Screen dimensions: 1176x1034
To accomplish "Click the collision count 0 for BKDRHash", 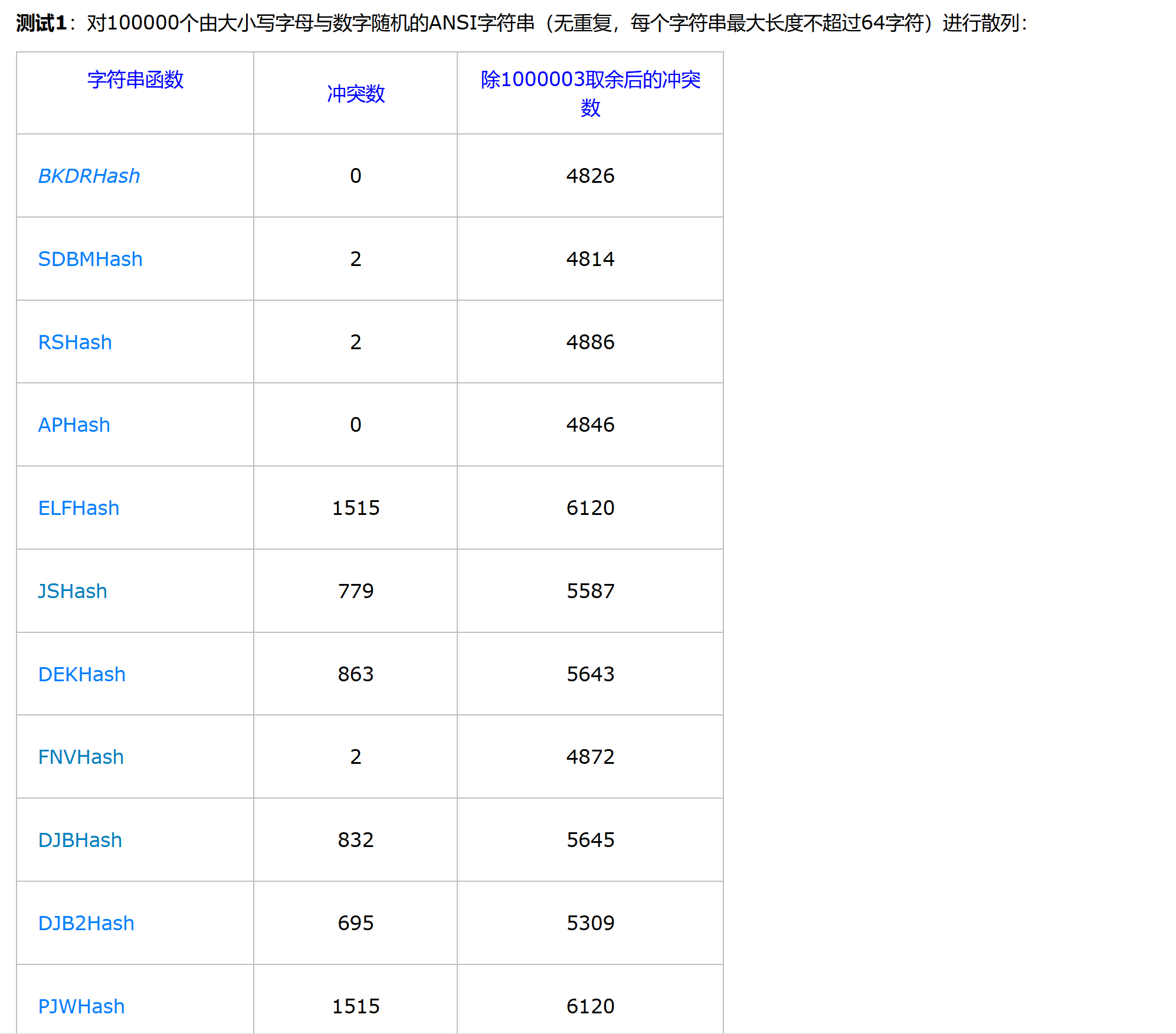I will tap(356, 176).
